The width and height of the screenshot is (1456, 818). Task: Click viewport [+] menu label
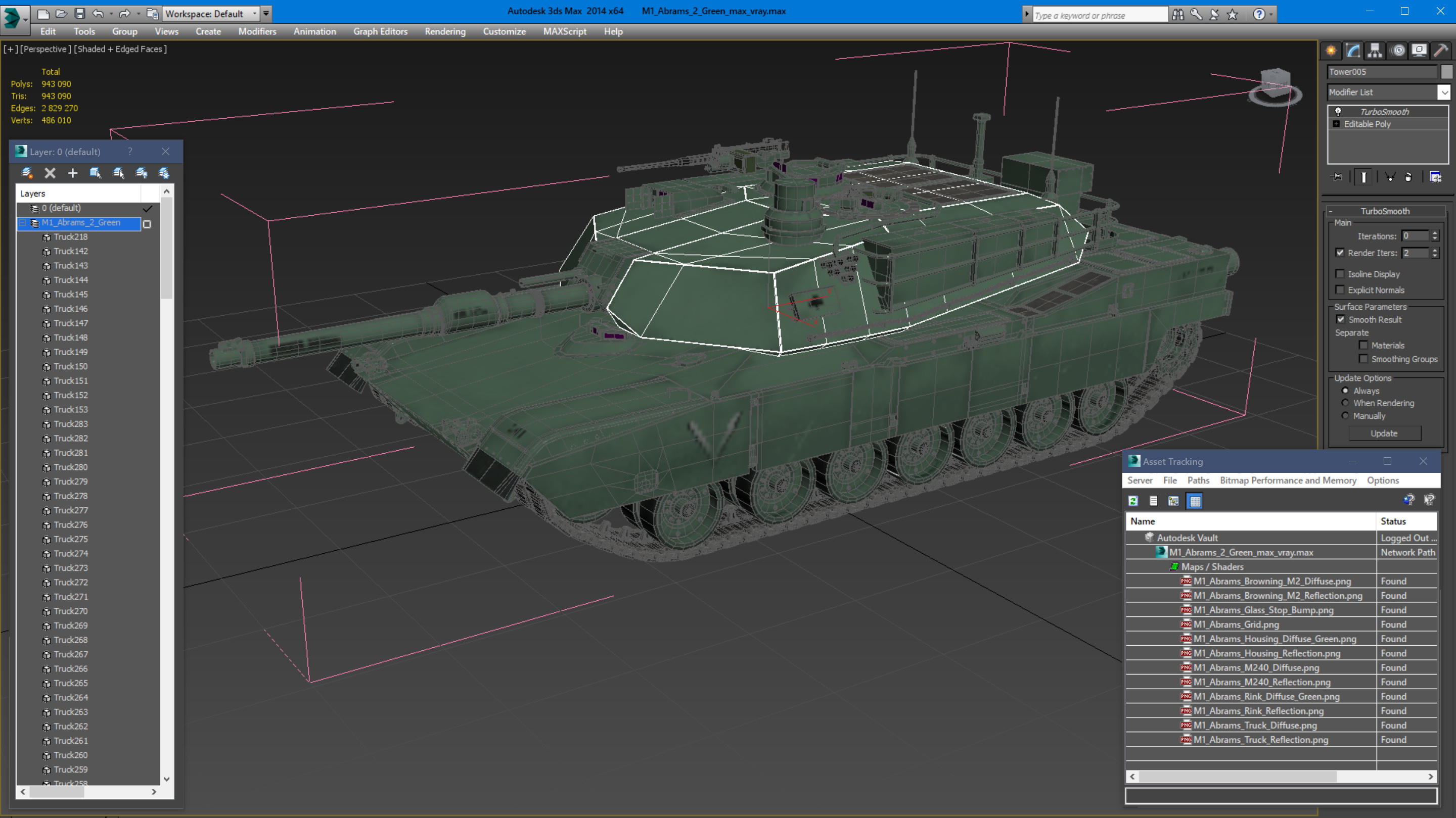[x=10, y=49]
